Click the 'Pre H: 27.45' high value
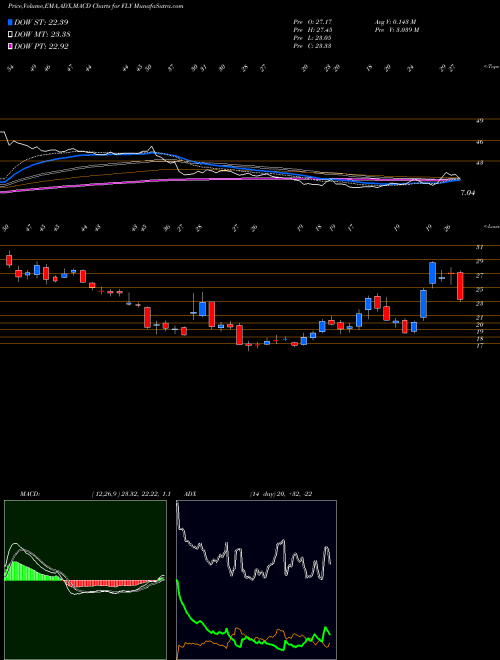The height and width of the screenshot is (660, 500). click(312, 30)
